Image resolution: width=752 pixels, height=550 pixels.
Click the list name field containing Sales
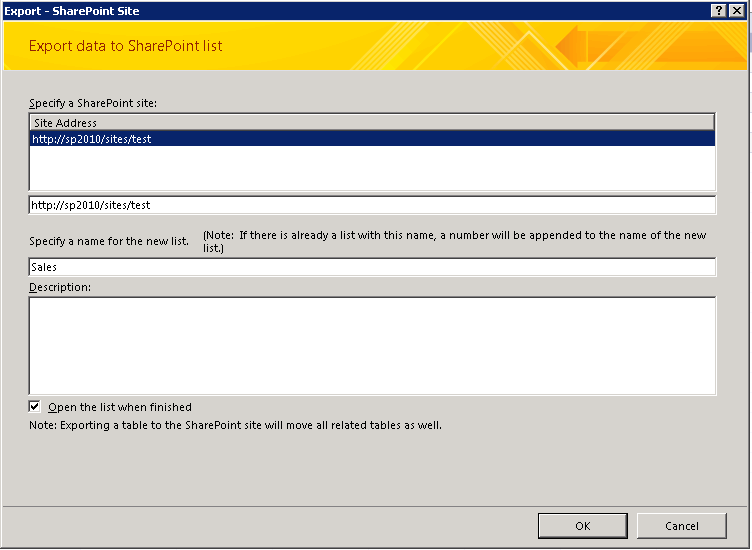click(372, 267)
